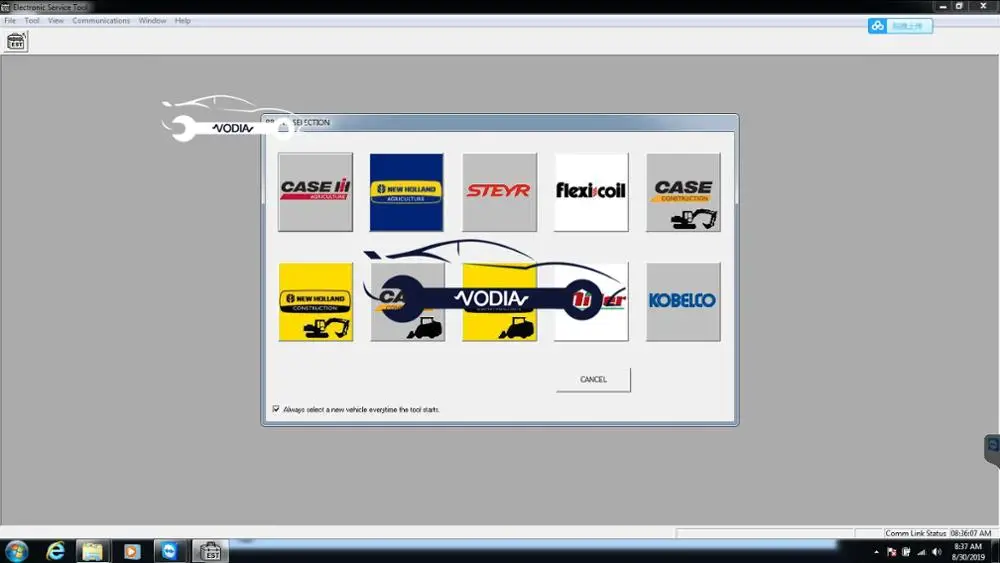This screenshot has height=563, width=1000.
Task: Open the Window menu
Action: pyautogui.click(x=152, y=20)
